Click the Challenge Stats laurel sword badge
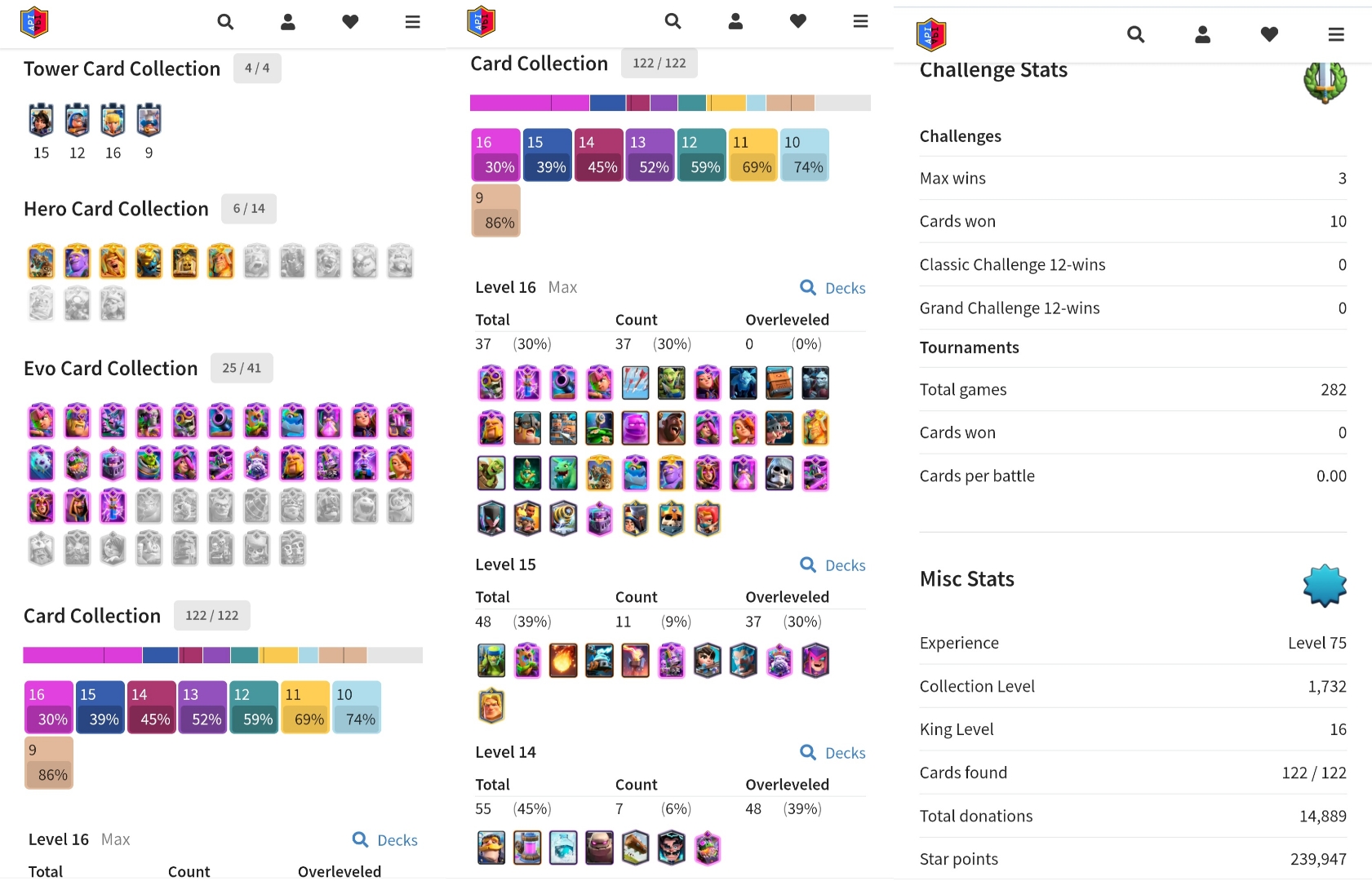 pos(1325,82)
